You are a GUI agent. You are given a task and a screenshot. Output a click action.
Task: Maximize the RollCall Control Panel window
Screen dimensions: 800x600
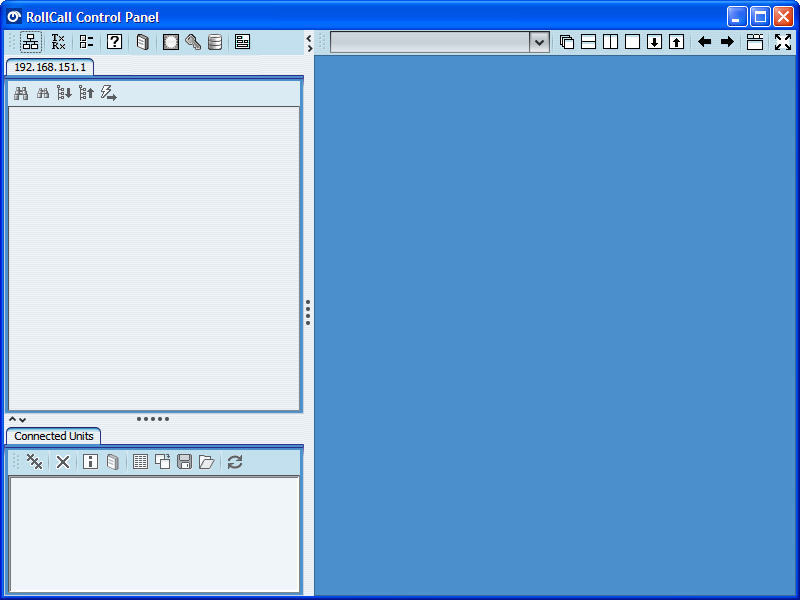click(760, 17)
